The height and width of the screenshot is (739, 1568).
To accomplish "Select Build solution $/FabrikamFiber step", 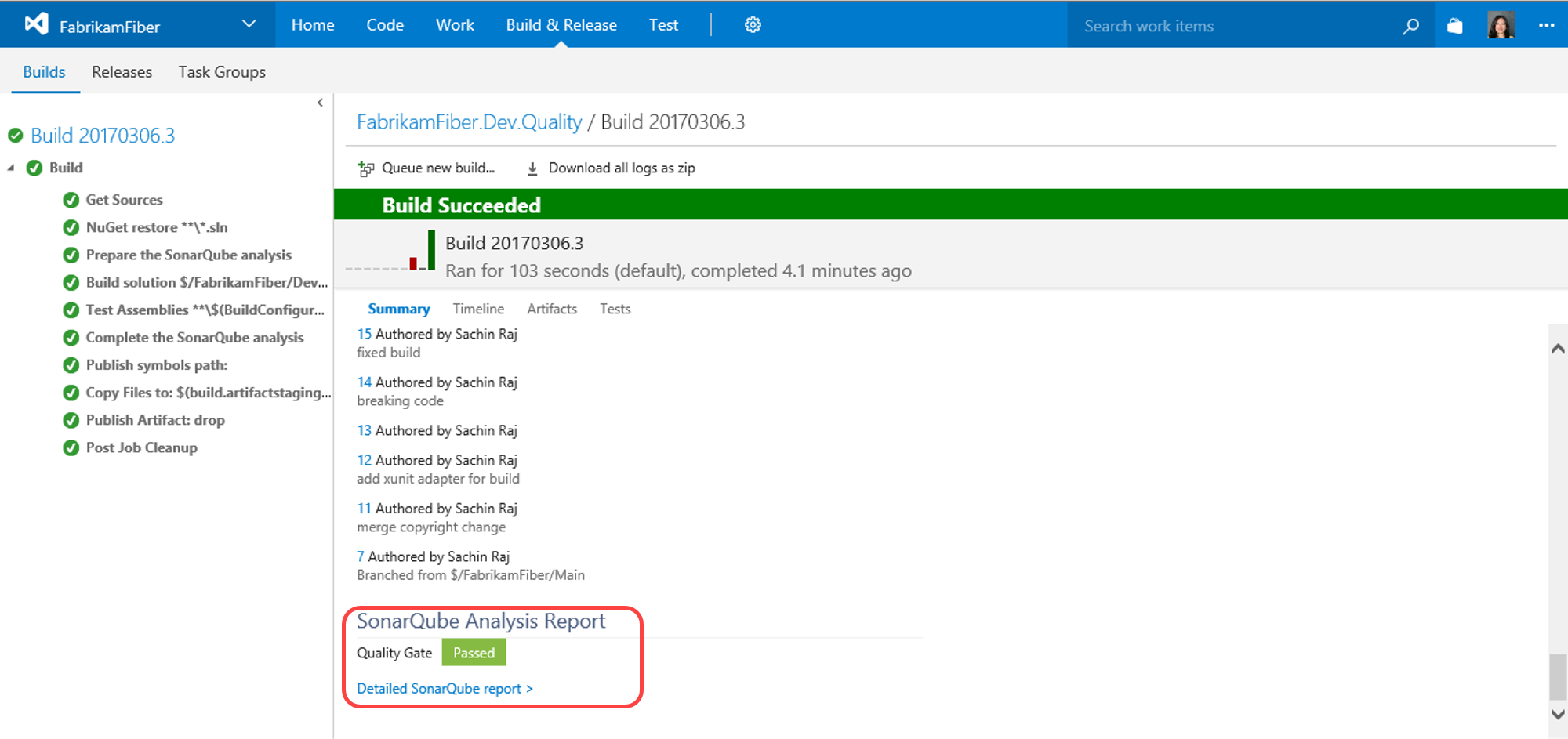I will coord(207,282).
